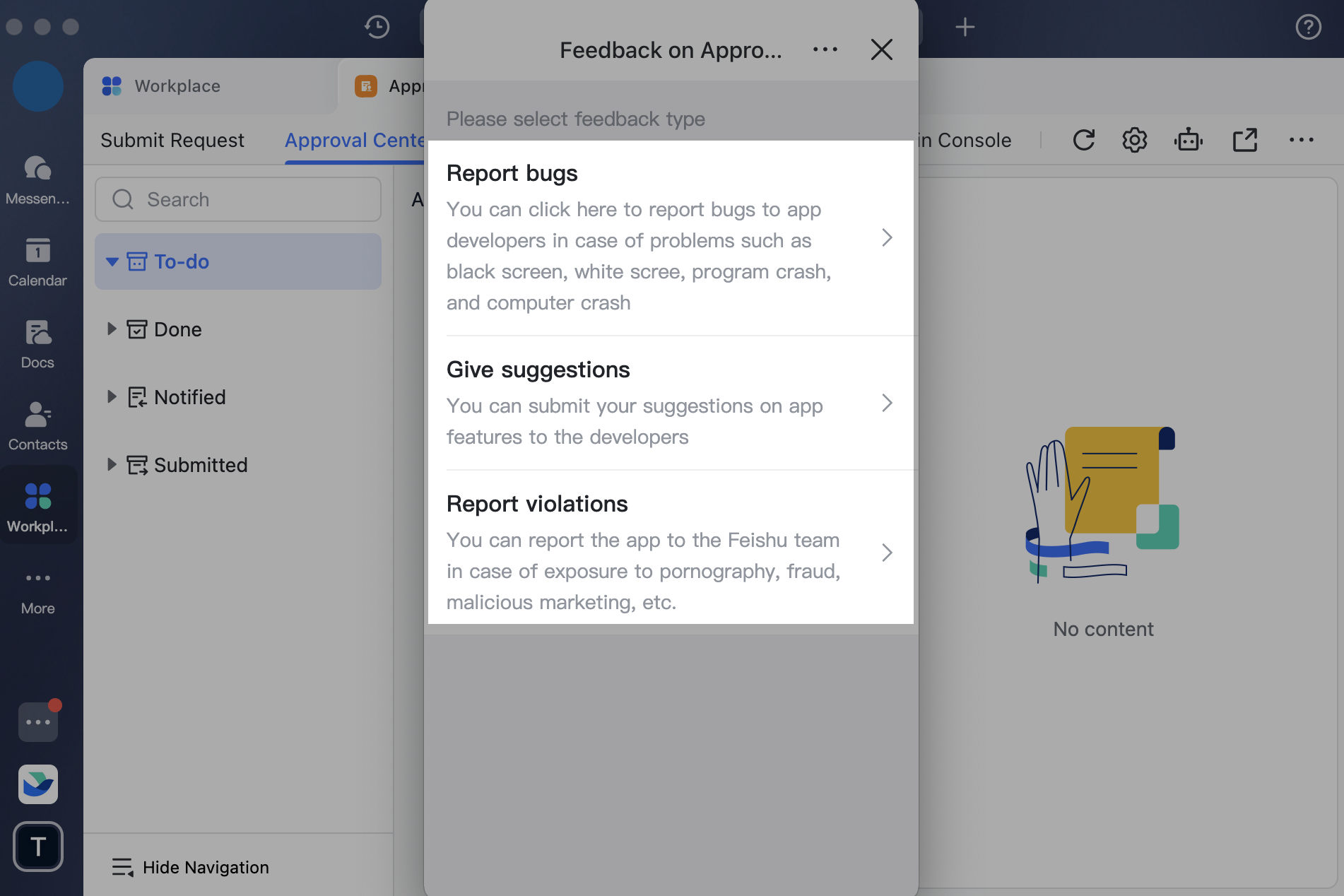Open the settings gear icon
1344x896 pixels.
(1135, 140)
